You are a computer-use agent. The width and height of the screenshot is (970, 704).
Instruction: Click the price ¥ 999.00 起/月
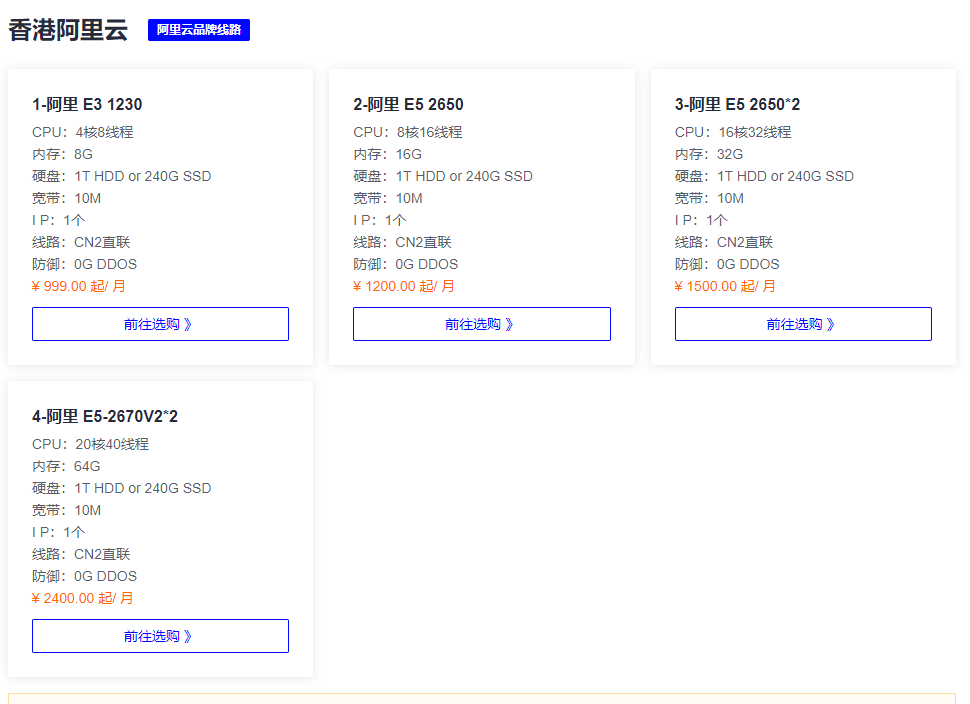(x=79, y=286)
